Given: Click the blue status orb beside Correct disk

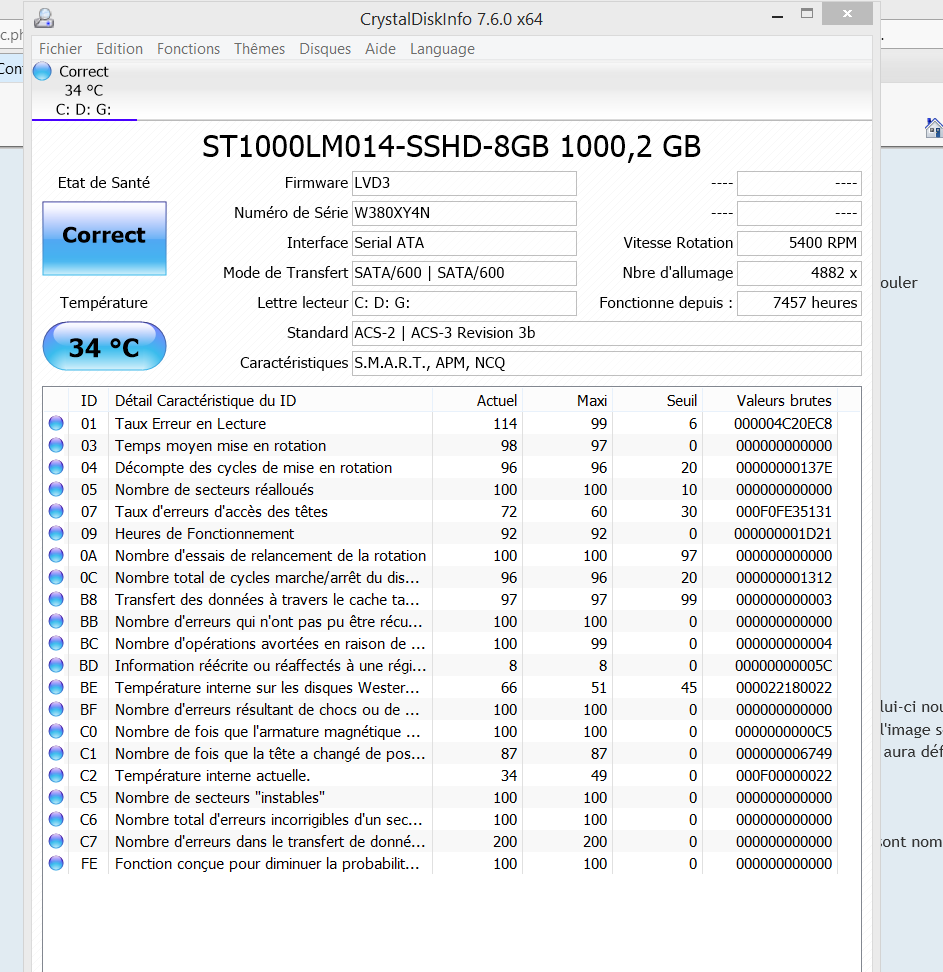Looking at the screenshot, I should coord(42,71).
